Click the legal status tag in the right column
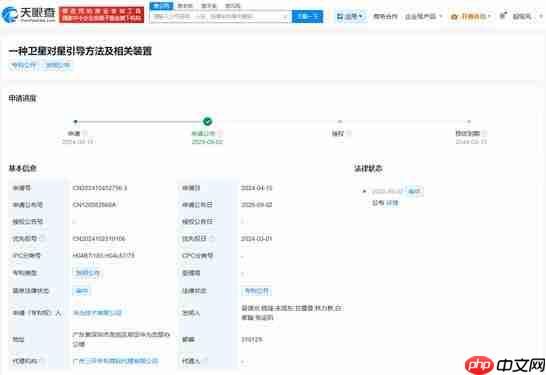This screenshot has width=546, height=375. pos(257,291)
